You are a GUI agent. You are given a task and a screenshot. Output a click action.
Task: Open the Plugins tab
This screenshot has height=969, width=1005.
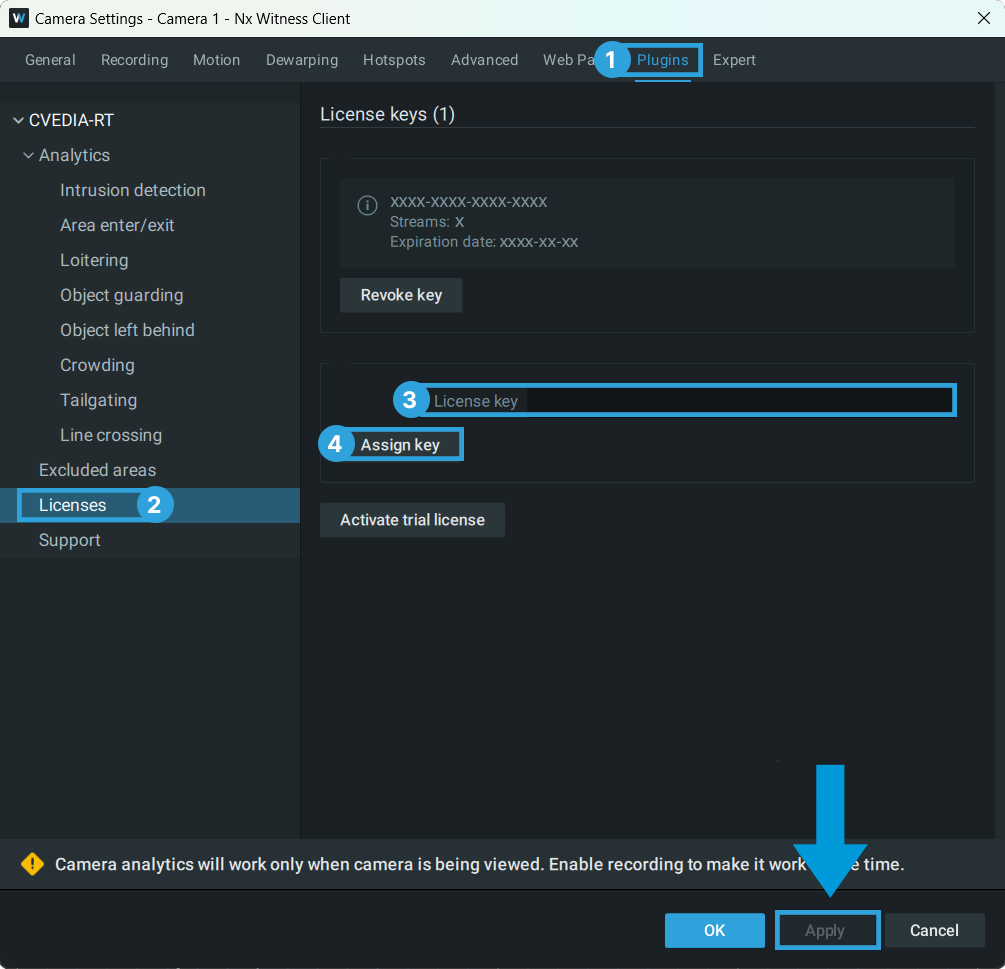point(662,60)
